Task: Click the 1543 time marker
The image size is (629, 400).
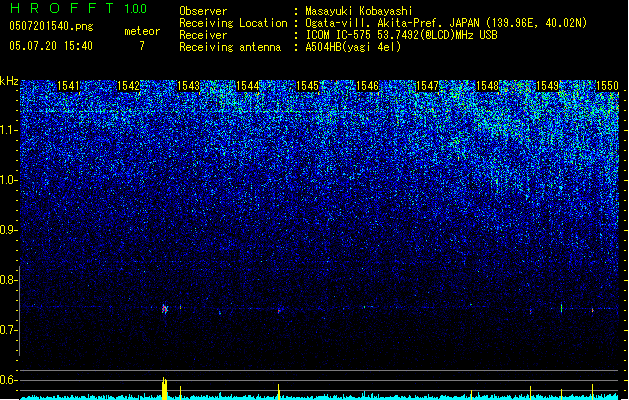Action: point(188,86)
